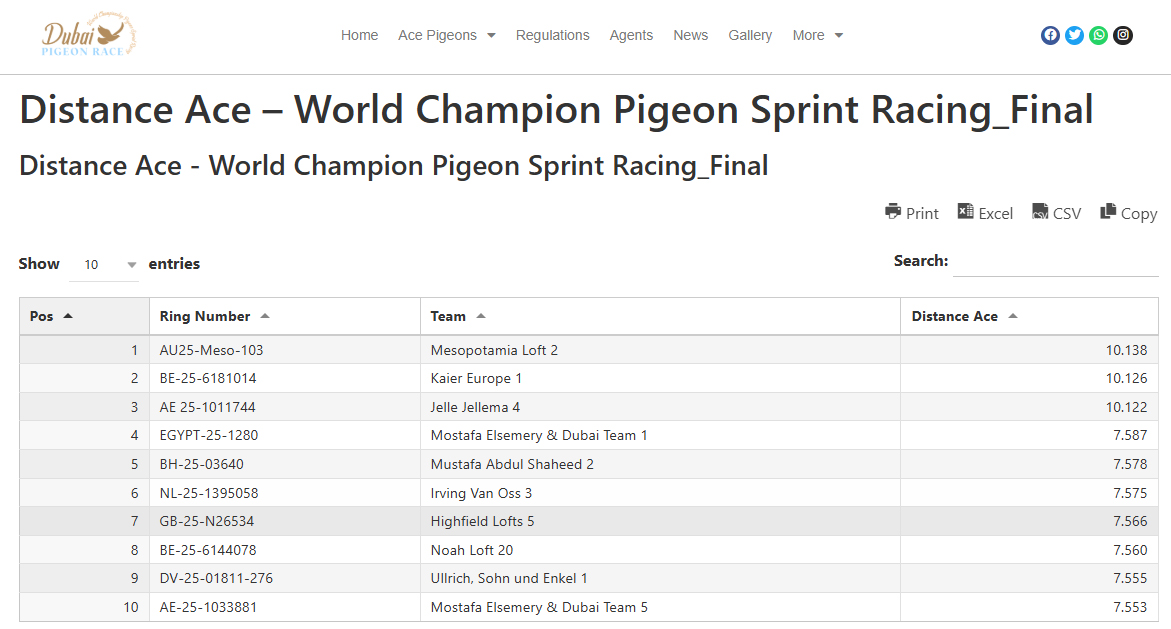The image size is (1171, 629).
Task: Open the Facebook social icon
Action: pos(1050,35)
